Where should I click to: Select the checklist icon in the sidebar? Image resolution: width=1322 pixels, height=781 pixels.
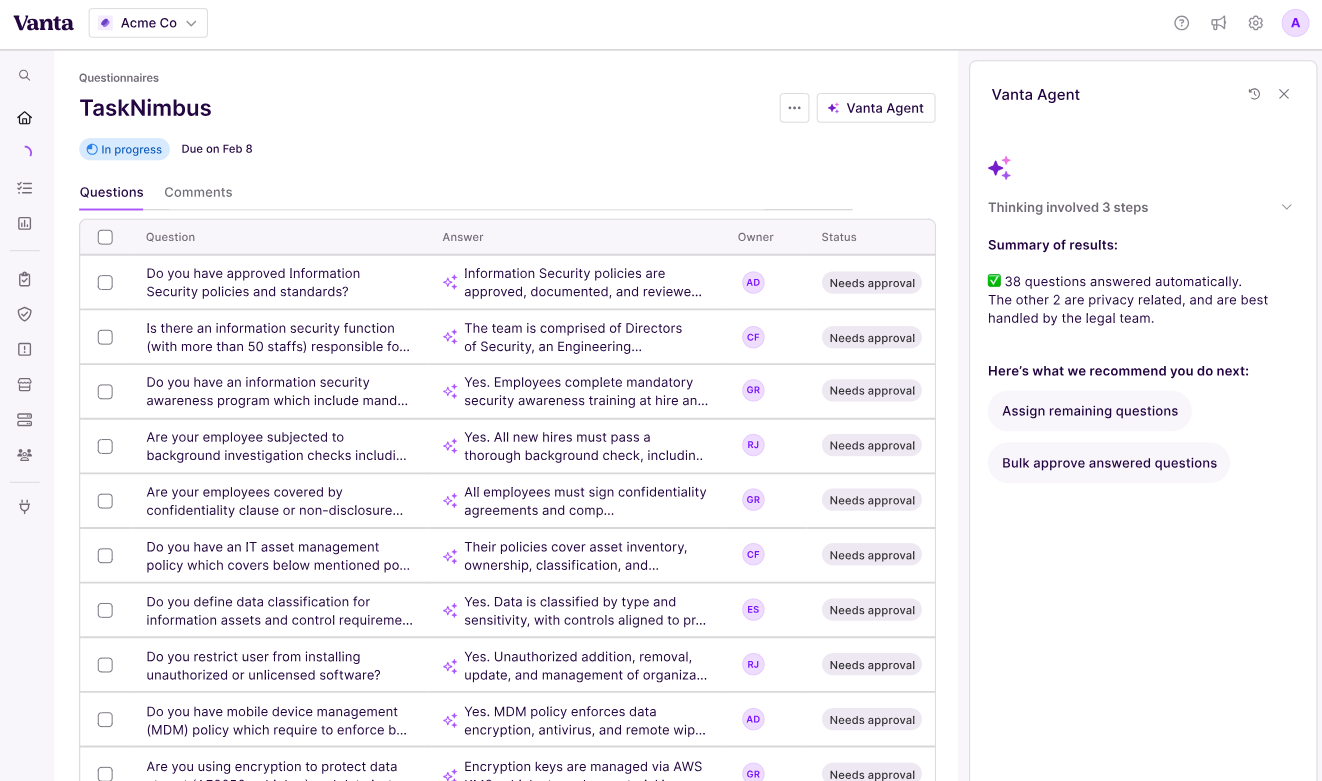click(x=24, y=187)
